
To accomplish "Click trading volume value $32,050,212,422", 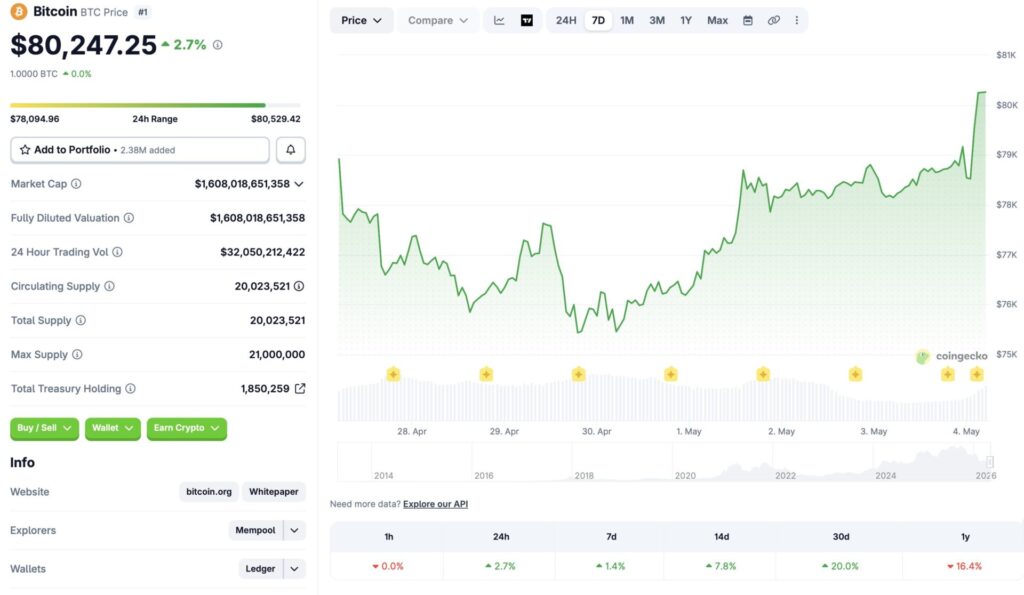I will coord(263,251).
